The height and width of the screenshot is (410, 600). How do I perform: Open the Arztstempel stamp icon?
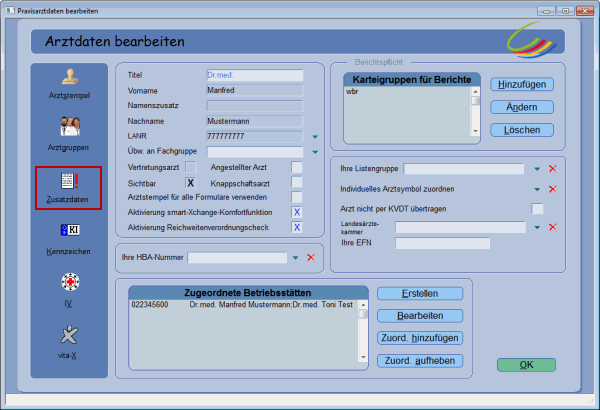(70, 77)
